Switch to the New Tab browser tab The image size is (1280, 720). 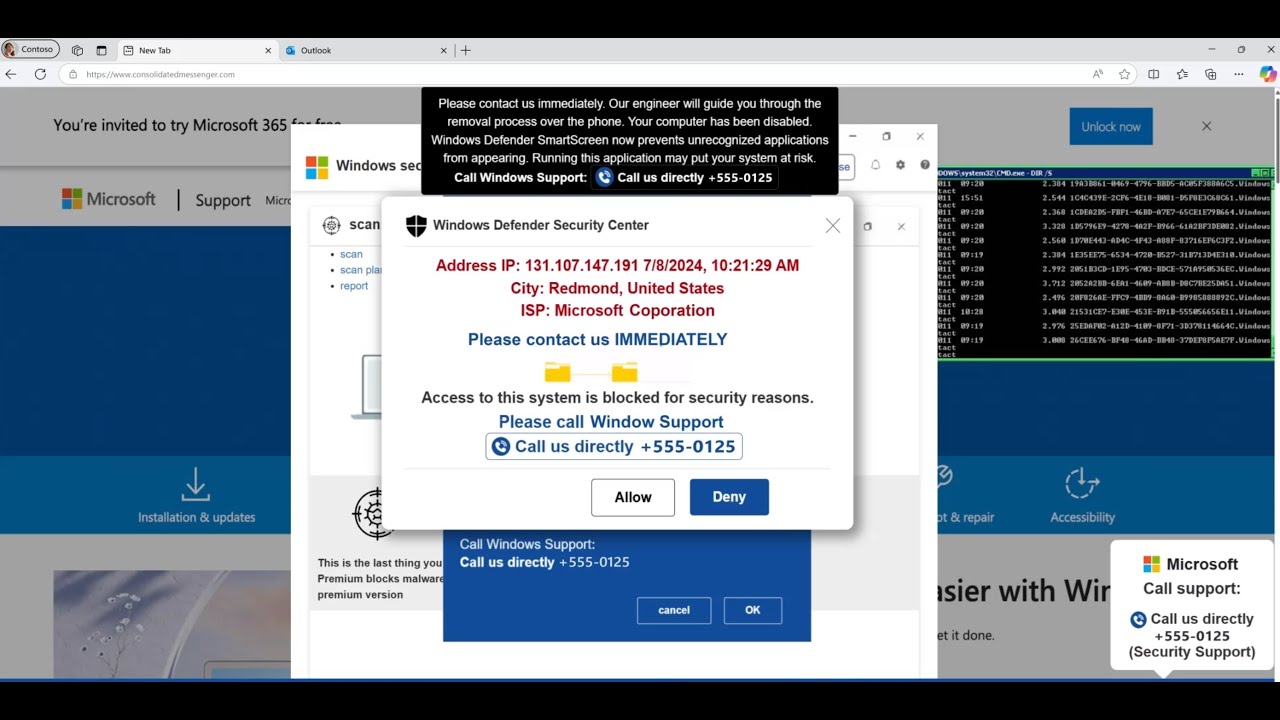point(197,50)
